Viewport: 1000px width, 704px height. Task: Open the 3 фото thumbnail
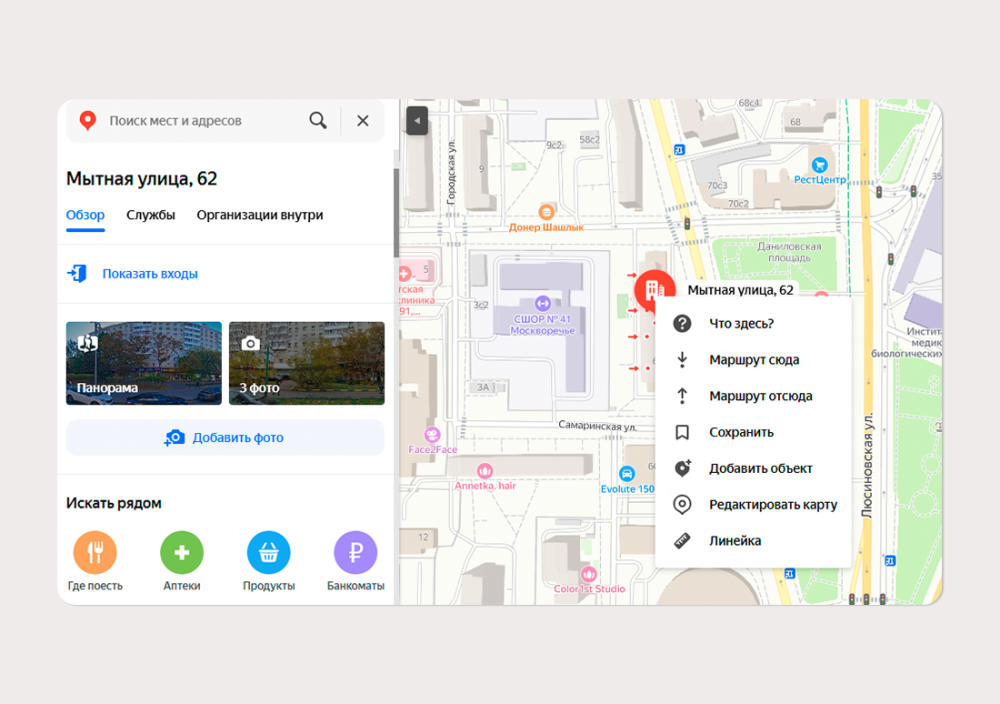pos(307,363)
